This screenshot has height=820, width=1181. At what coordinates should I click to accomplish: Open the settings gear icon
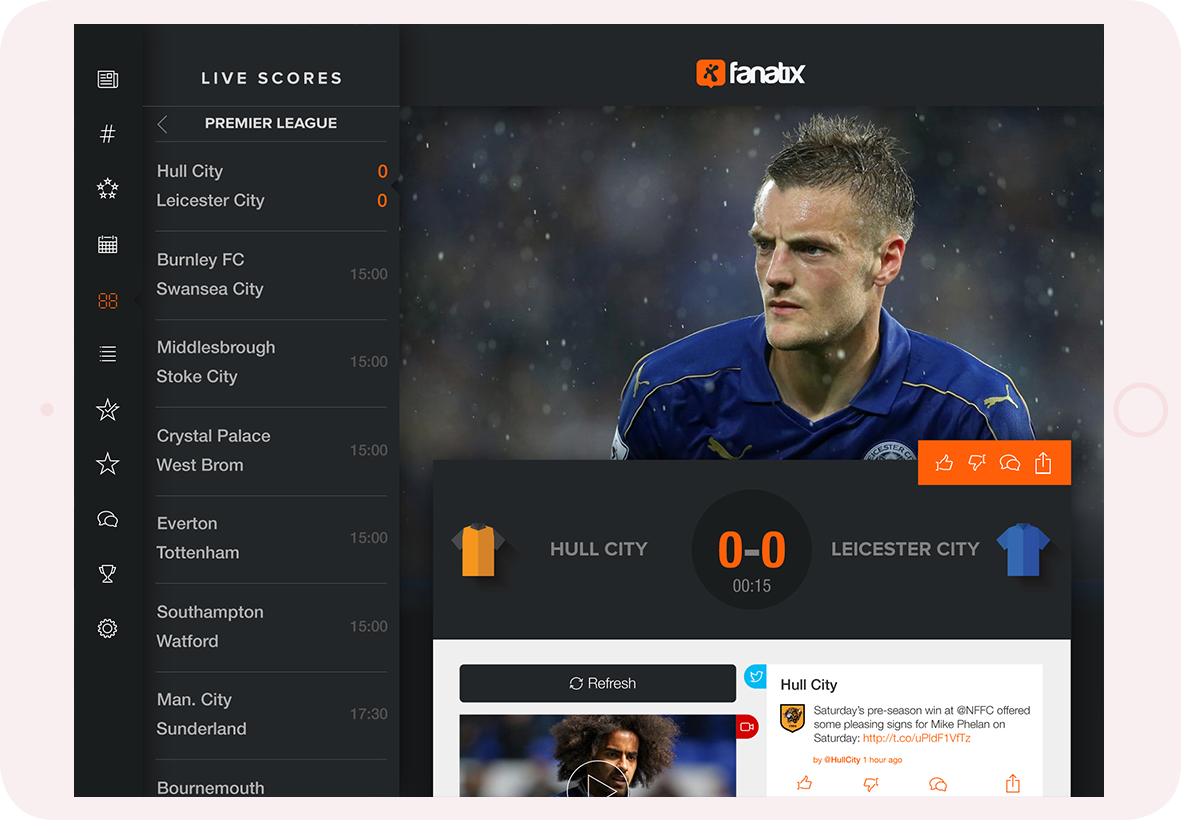108,628
